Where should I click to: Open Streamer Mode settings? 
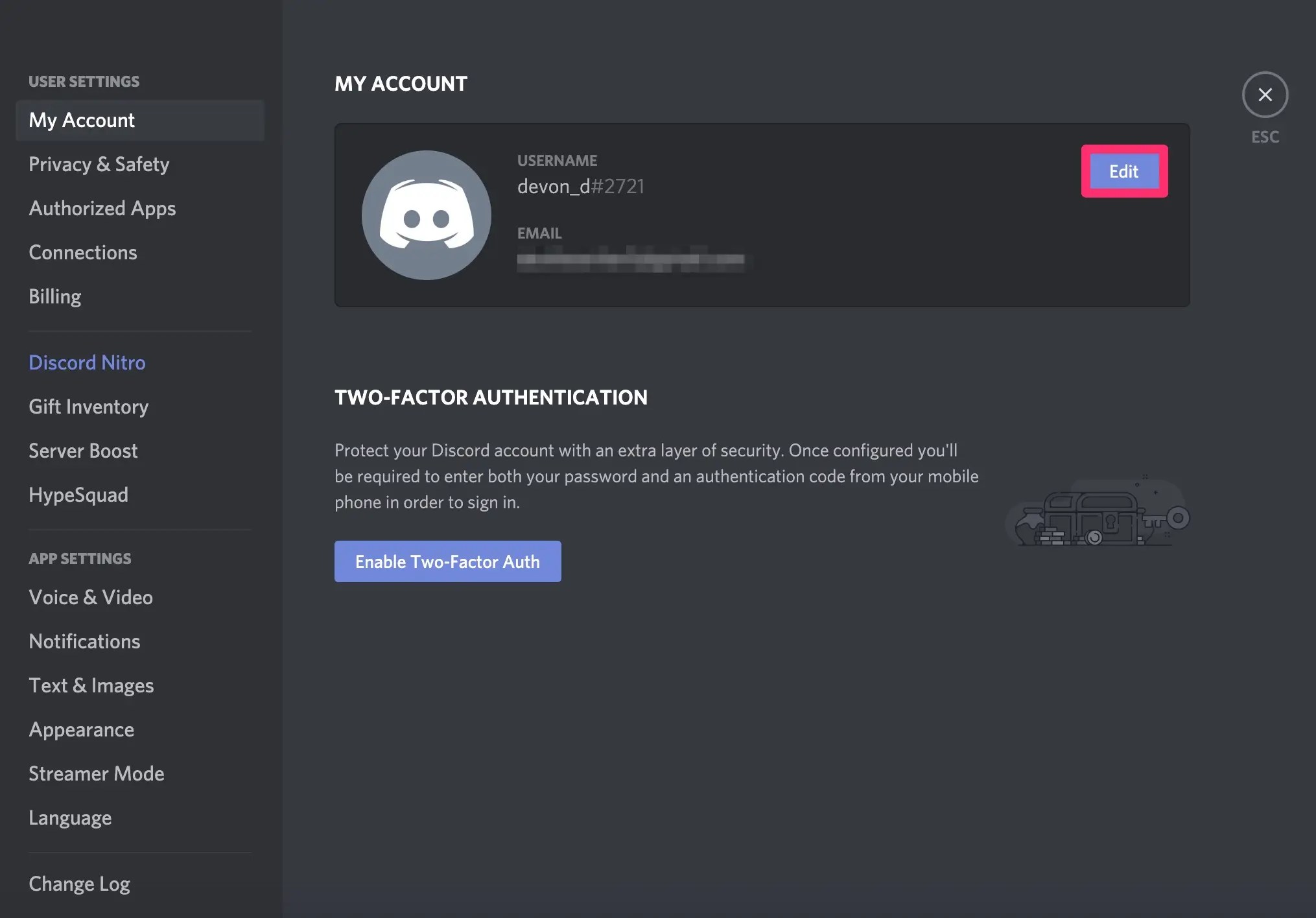[x=96, y=773]
